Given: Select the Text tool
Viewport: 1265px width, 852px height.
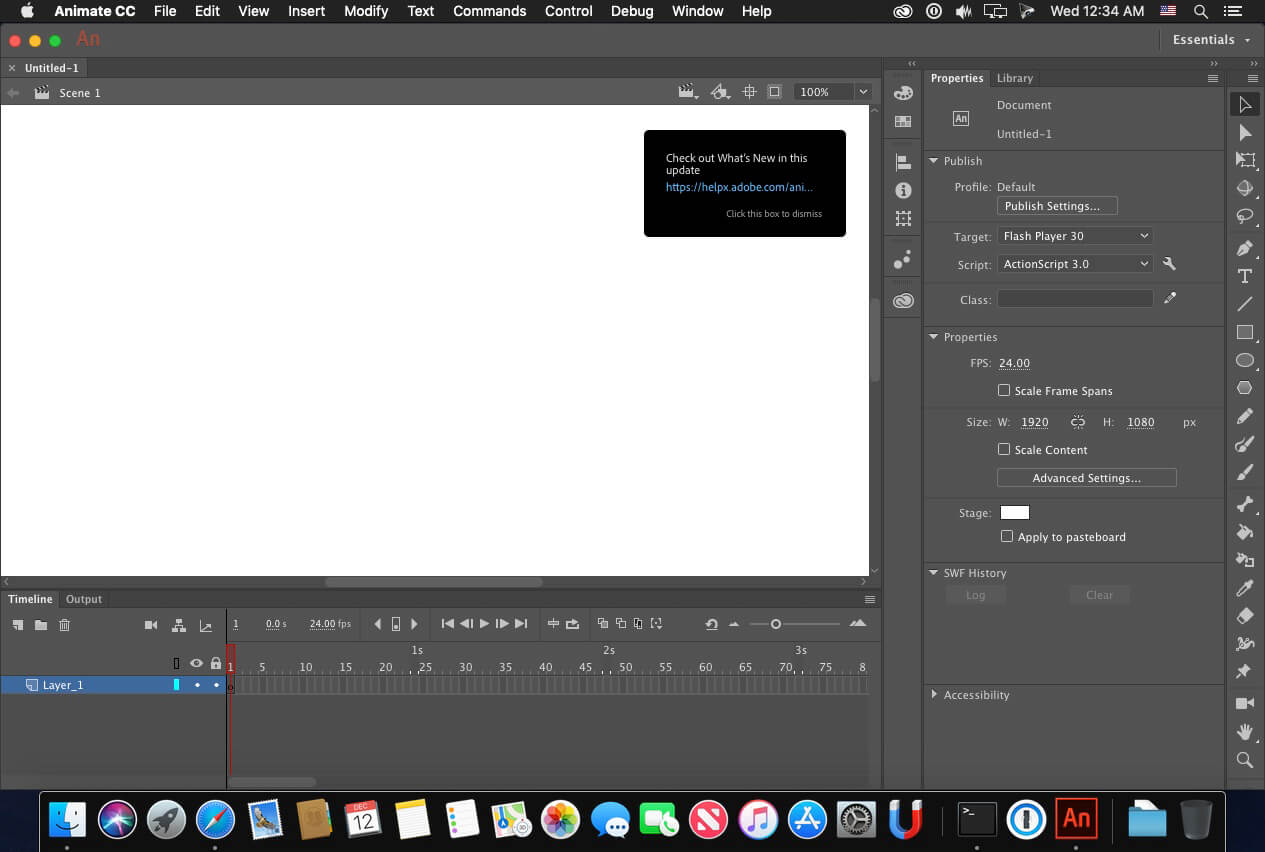Looking at the screenshot, I should click(1244, 276).
